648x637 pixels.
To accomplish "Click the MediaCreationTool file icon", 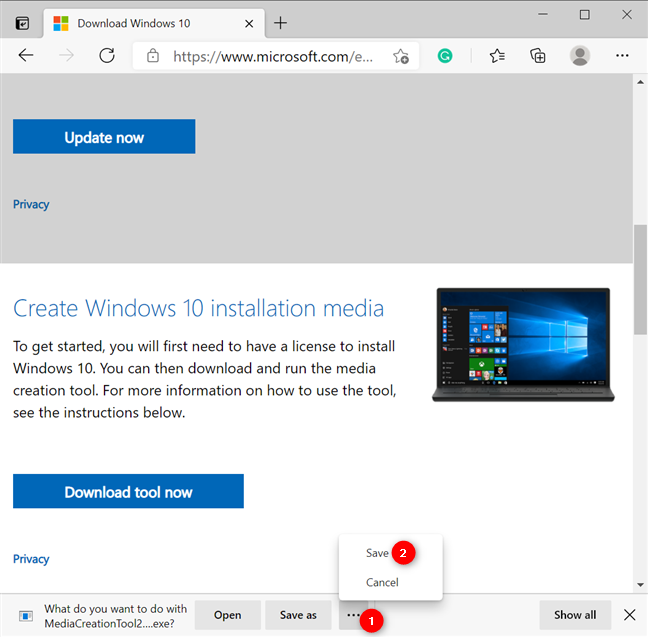I will tap(26, 616).
